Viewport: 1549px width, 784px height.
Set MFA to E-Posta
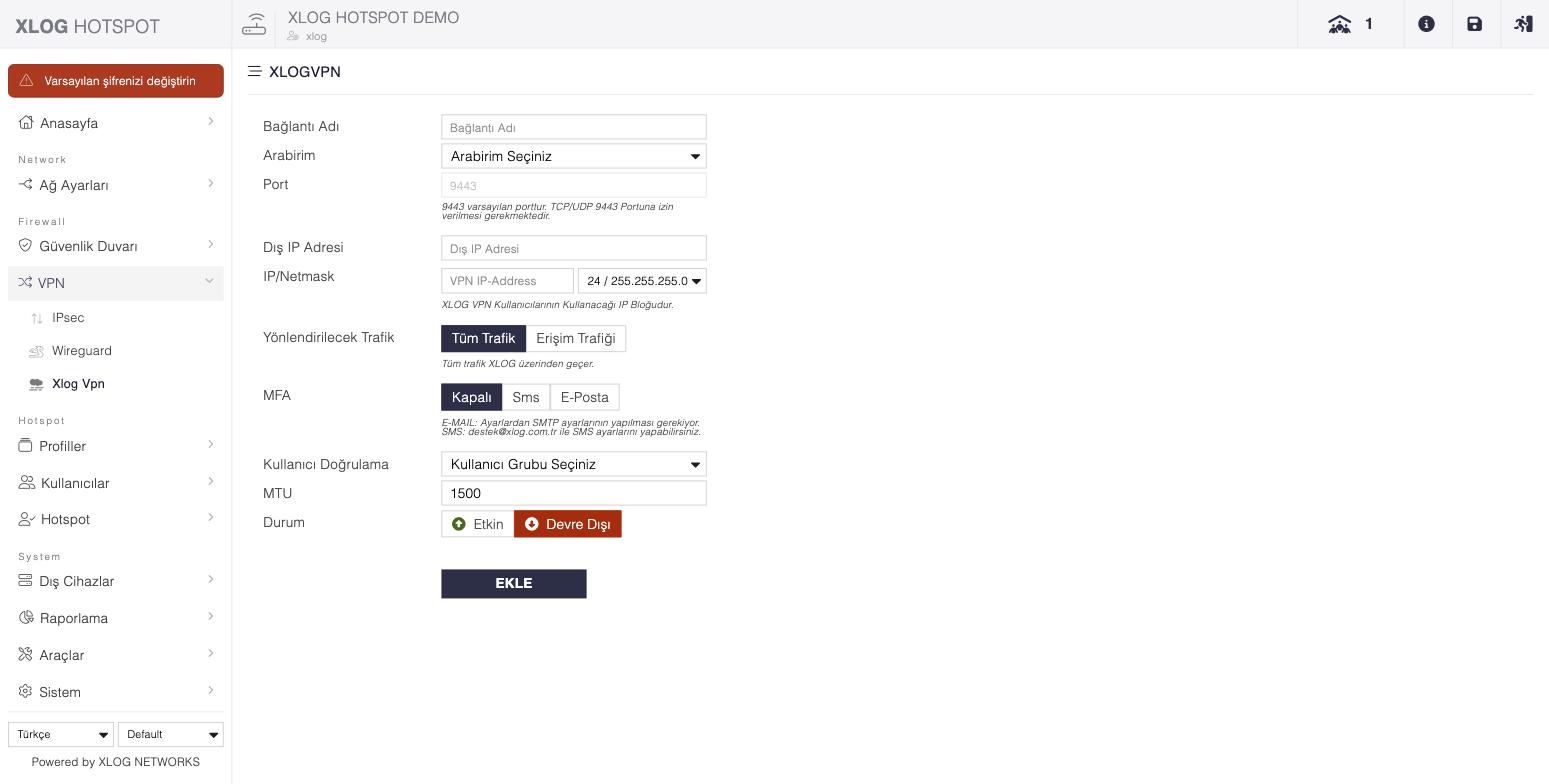click(585, 397)
